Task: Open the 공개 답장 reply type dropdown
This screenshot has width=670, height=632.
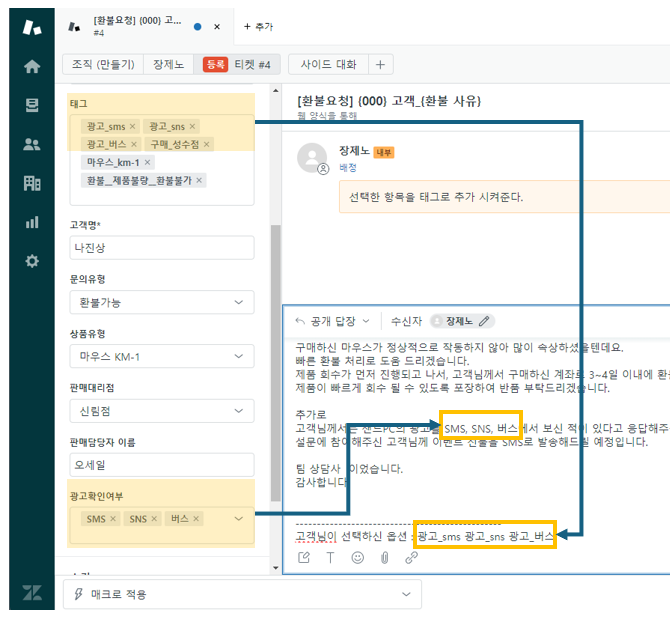Action: tap(332, 321)
